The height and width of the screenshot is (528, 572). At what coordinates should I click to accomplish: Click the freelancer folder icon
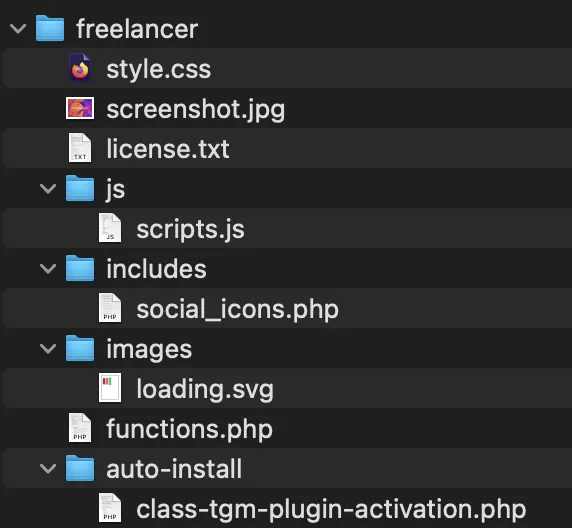point(50,28)
